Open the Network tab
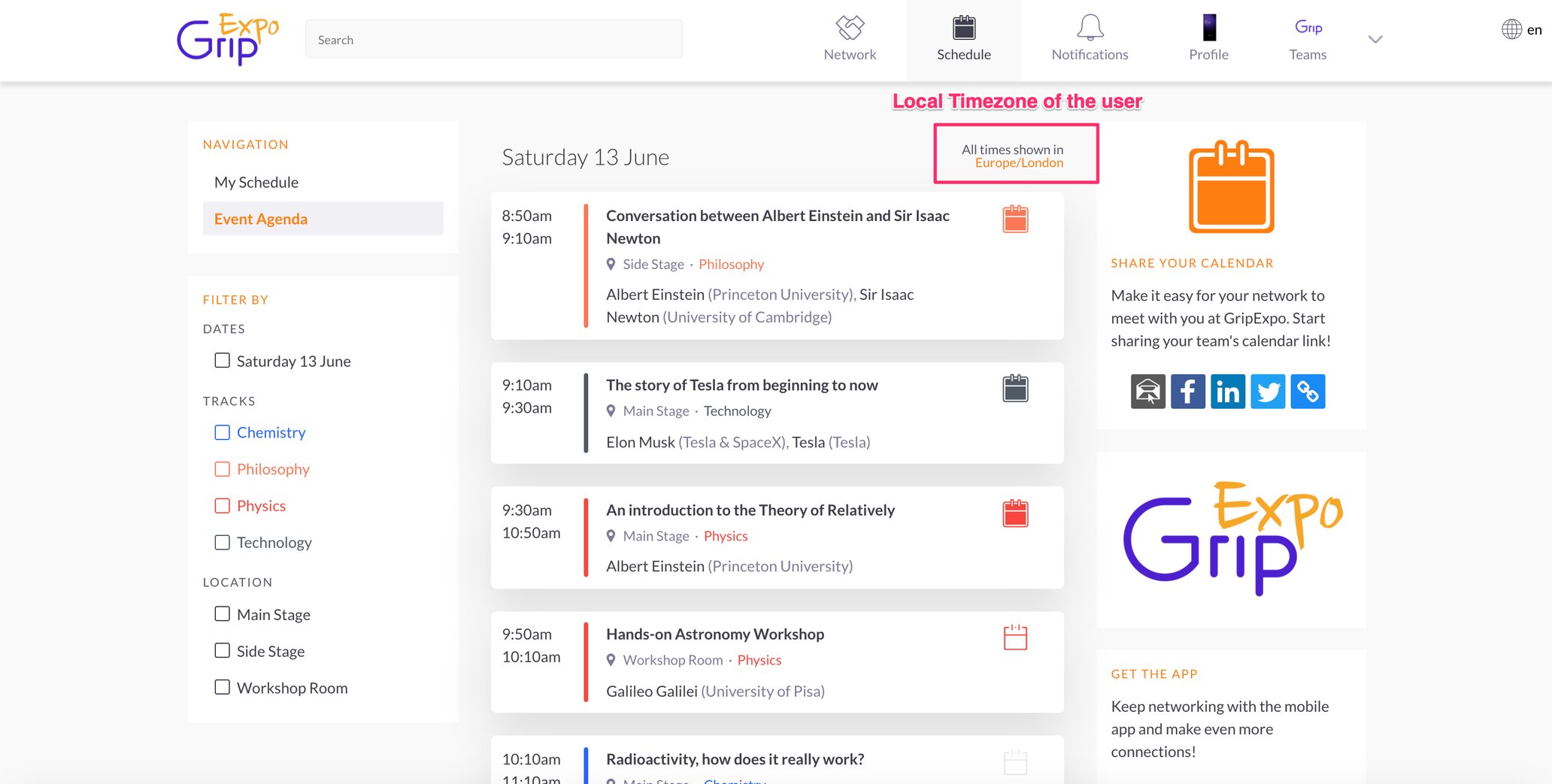The height and width of the screenshot is (784, 1552). pyautogui.click(x=850, y=39)
